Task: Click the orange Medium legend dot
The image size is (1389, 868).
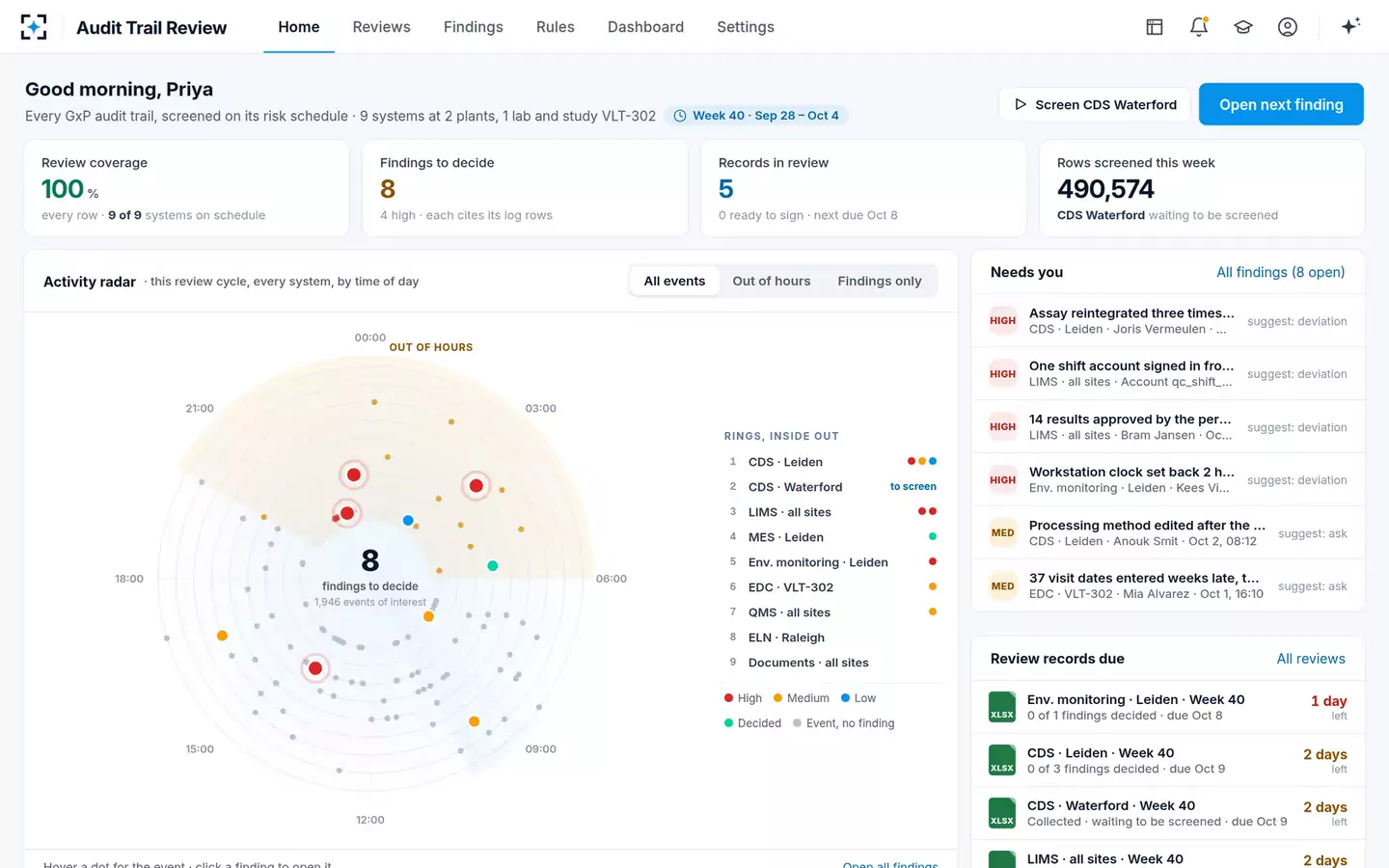Action: [x=777, y=698]
